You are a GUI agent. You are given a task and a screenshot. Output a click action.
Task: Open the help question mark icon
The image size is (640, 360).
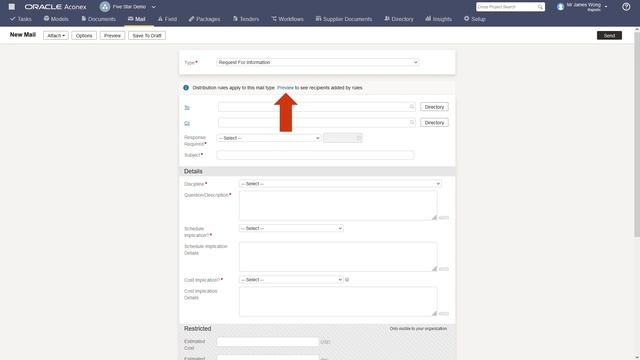point(626,7)
